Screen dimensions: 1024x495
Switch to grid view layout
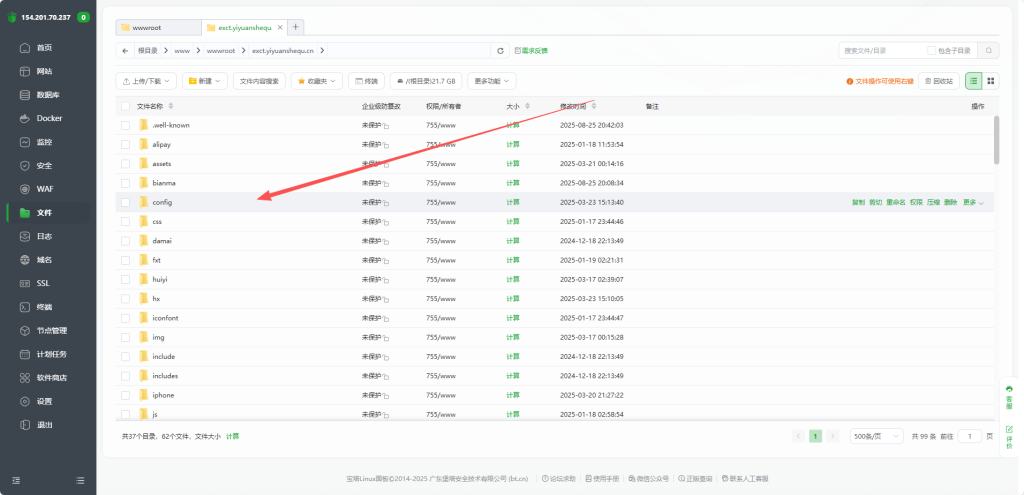click(x=990, y=81)
